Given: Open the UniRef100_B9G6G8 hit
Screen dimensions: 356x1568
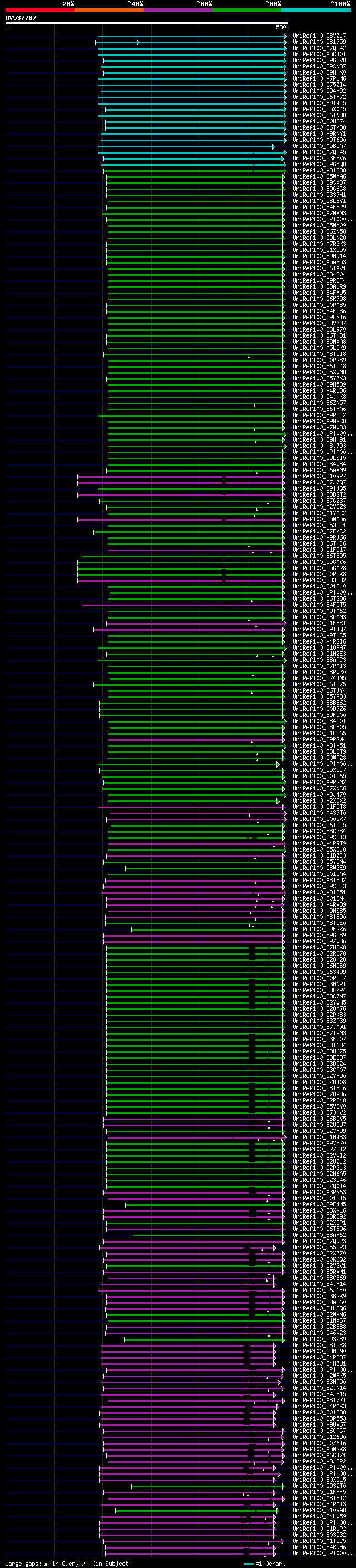Looking at the screenshot, I should click(x=319, y=189).
